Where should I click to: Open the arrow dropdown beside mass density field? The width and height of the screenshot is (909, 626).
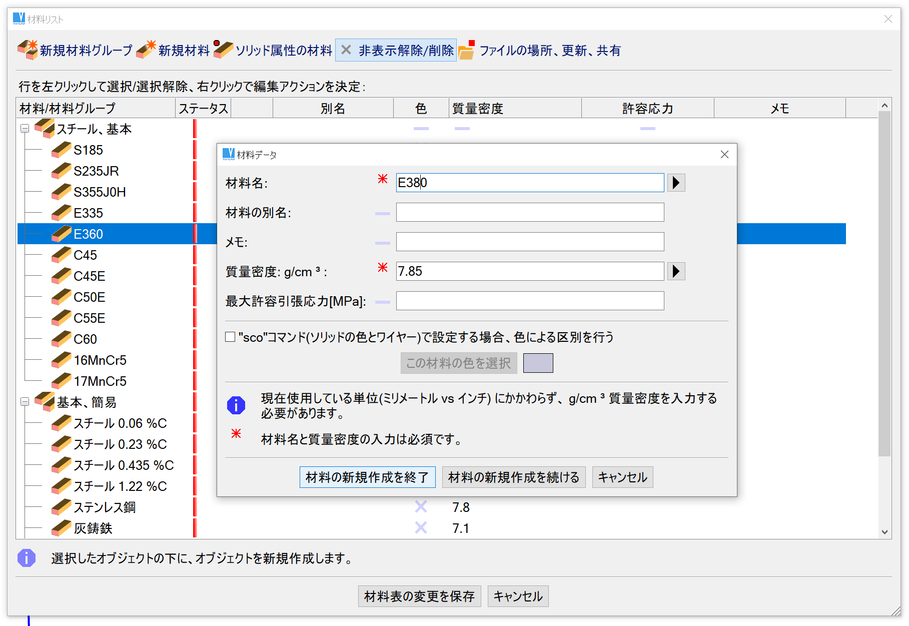point(676,271)
